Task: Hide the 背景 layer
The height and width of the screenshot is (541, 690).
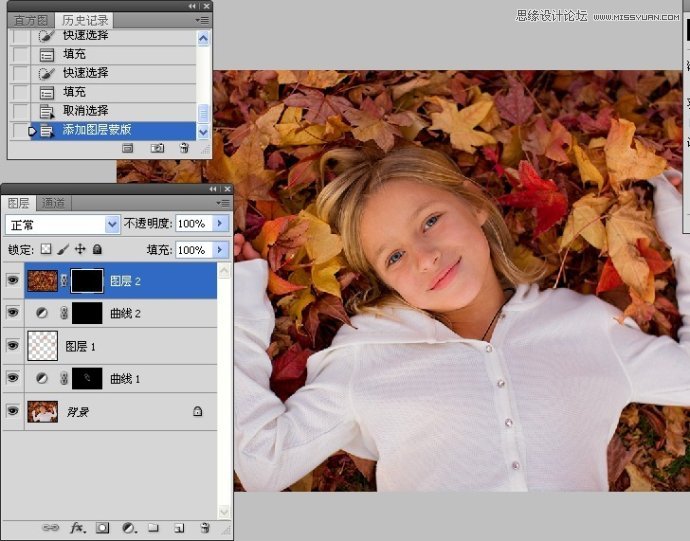Action: [13, 410]
